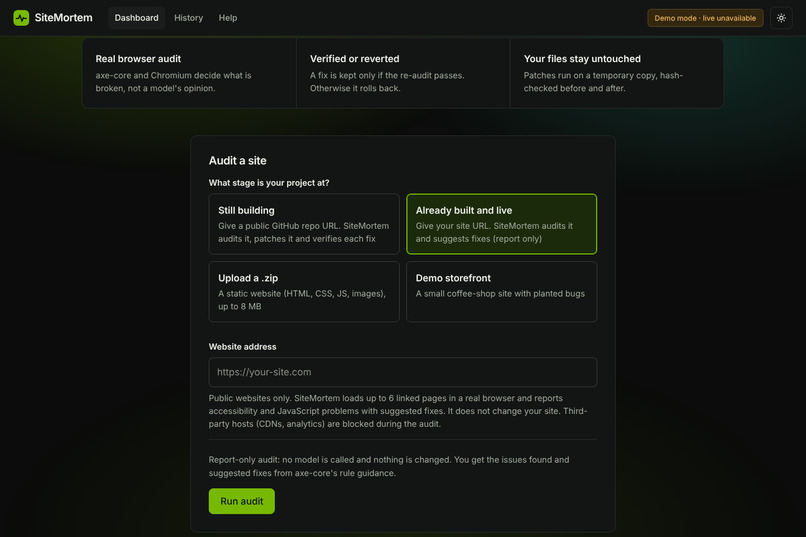The image size is (806, 537).
Task: Open the Dashboard tab
Action: [x=136, y=18]
